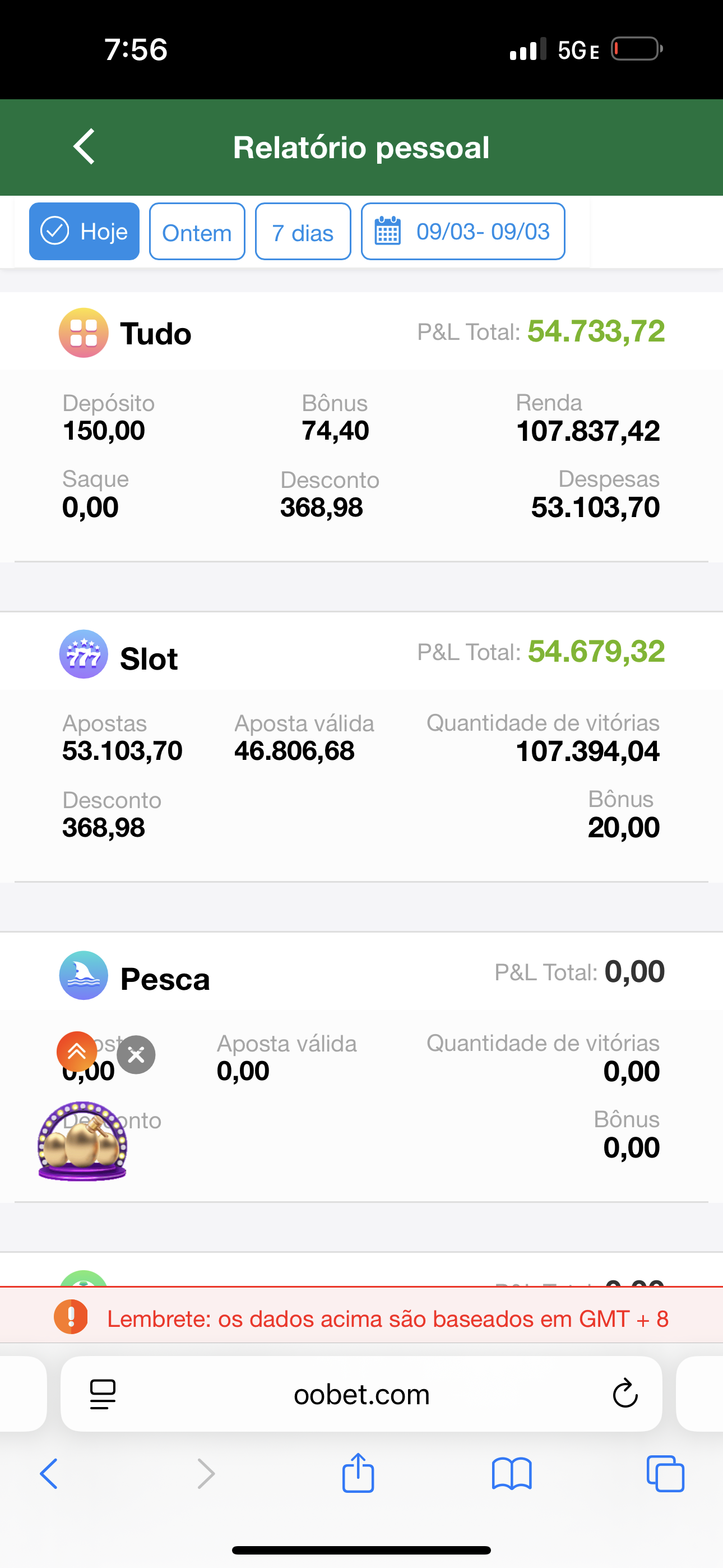Select the Hoje filter
723x1568 pixels.
click(x=84, y=231)
